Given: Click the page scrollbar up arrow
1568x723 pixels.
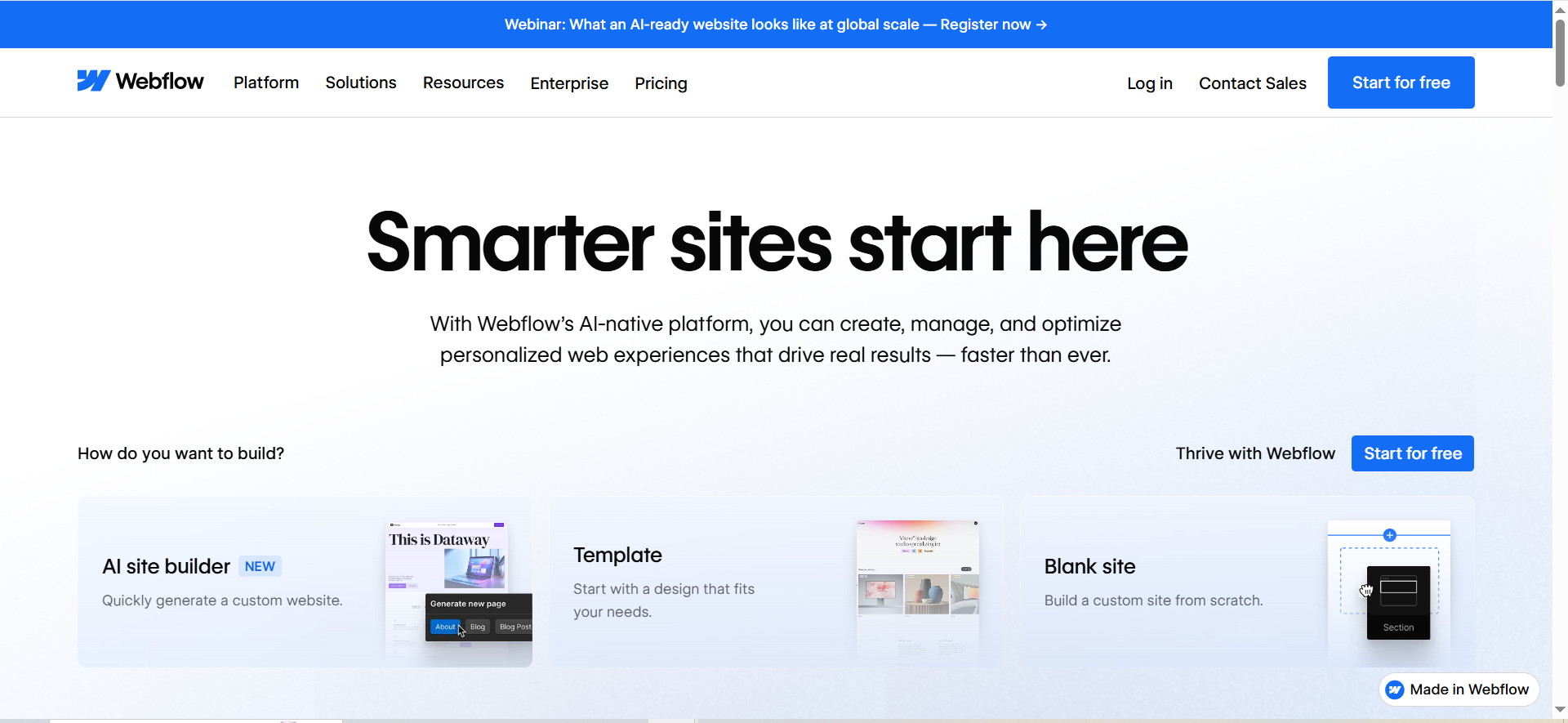Looking at the screenshot, I should point(1560,9).
